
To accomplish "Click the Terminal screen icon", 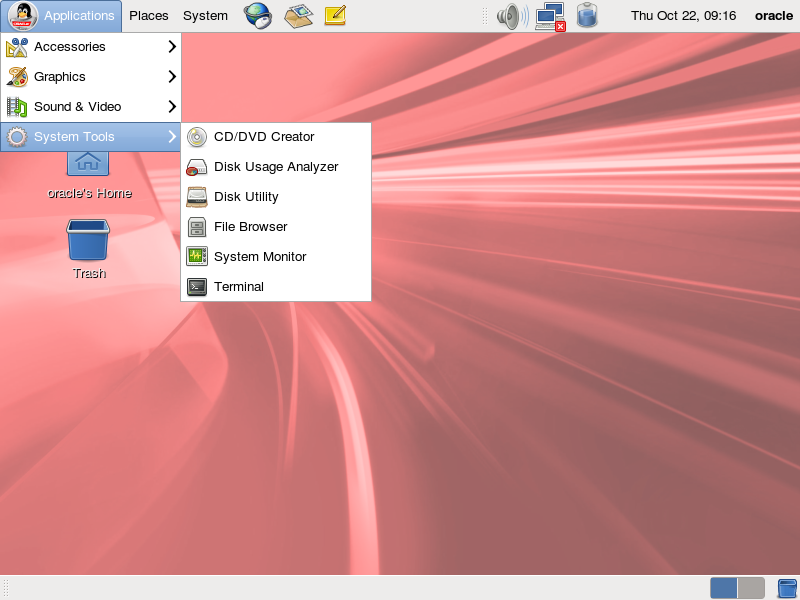I will (196, 287).
